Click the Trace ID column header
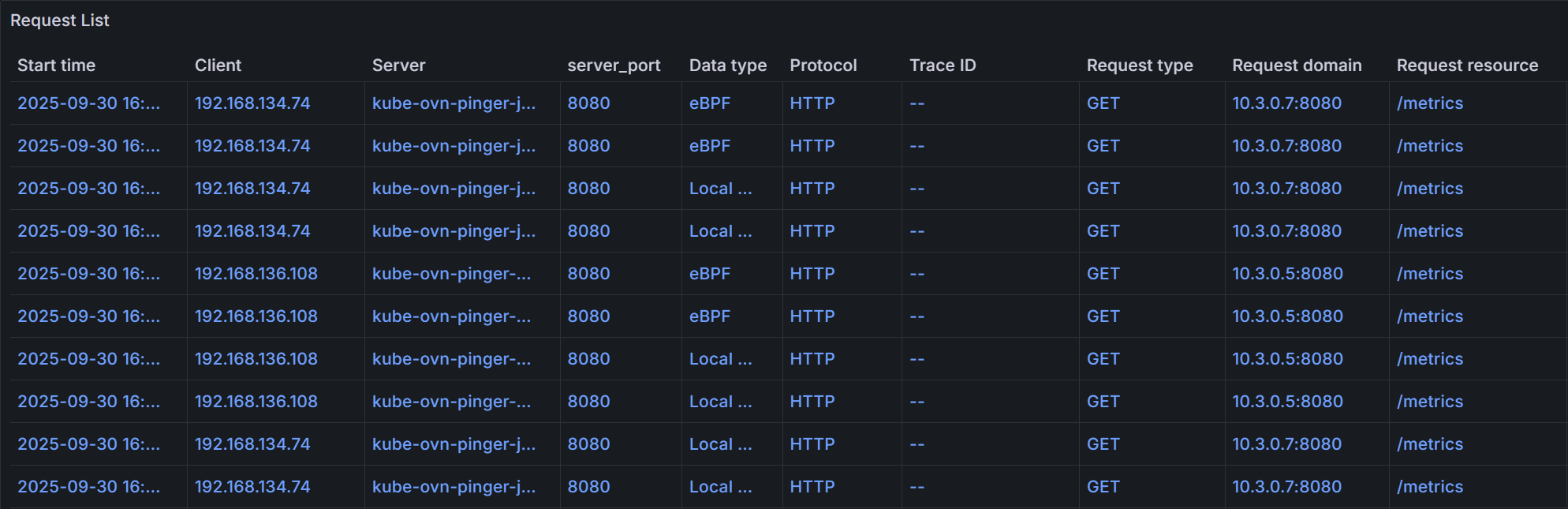This screenshot has width=1568, height=509. (943, 65)
